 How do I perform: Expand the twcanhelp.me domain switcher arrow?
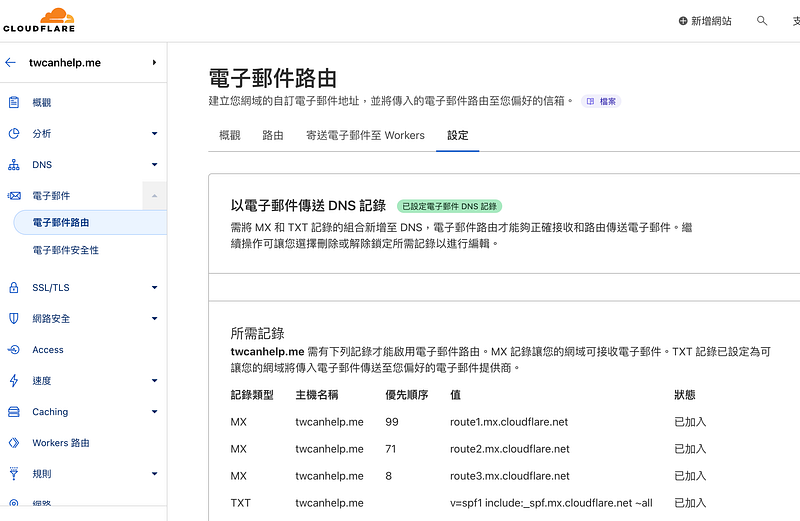click(x=154, y=63)
